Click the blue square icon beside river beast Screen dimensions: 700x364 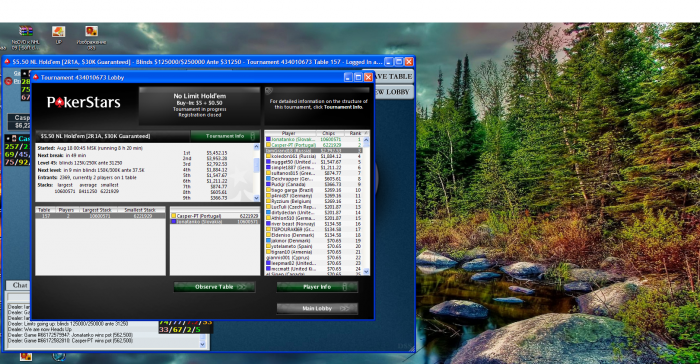(268, 224)
